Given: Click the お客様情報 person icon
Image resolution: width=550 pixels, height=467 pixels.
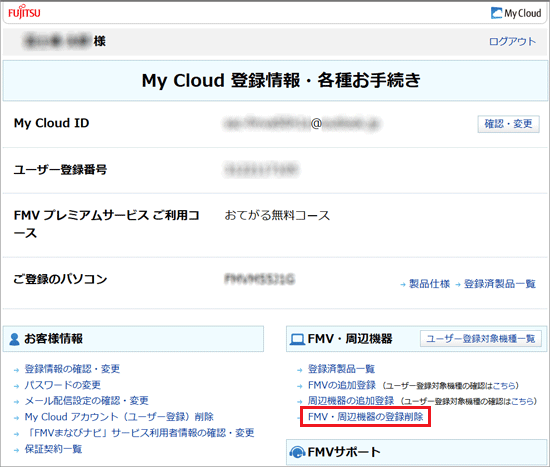Looking at the screenshot, I should tap(14, 339).
